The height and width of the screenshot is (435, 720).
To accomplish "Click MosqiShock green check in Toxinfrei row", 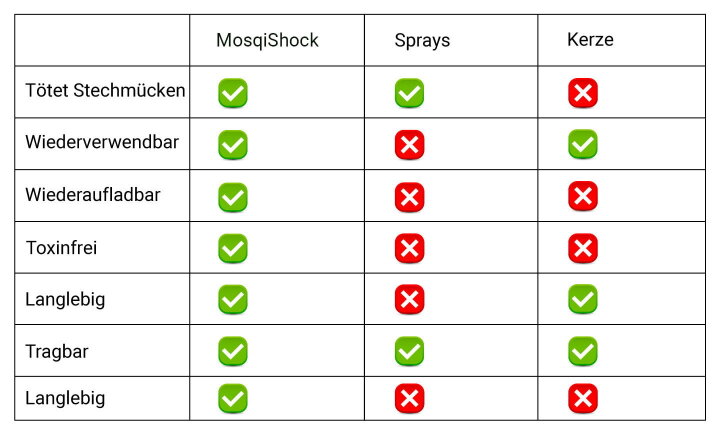I will click(x=233, y=249).
